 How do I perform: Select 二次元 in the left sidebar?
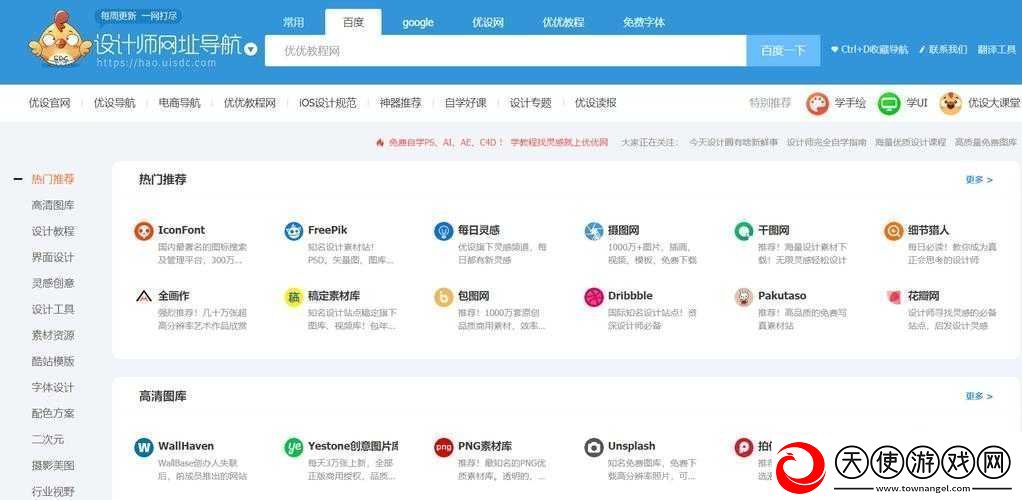(48, 439)
